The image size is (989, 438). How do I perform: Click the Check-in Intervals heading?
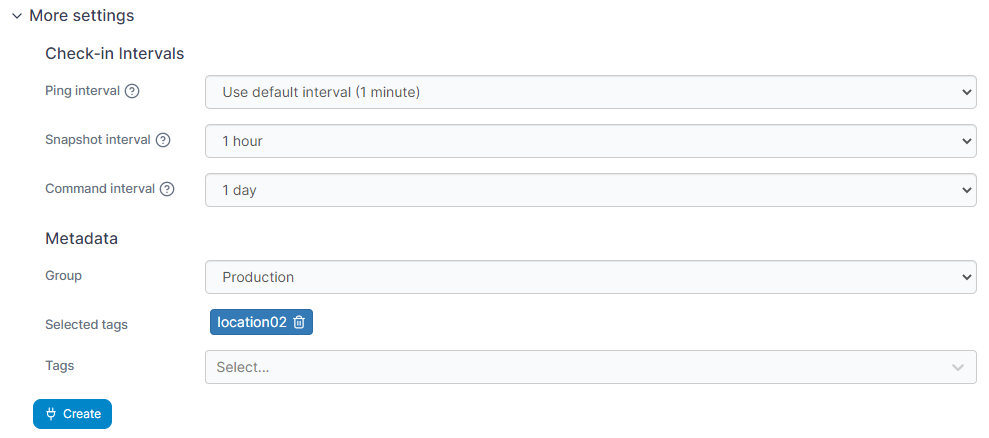[114, 53]
